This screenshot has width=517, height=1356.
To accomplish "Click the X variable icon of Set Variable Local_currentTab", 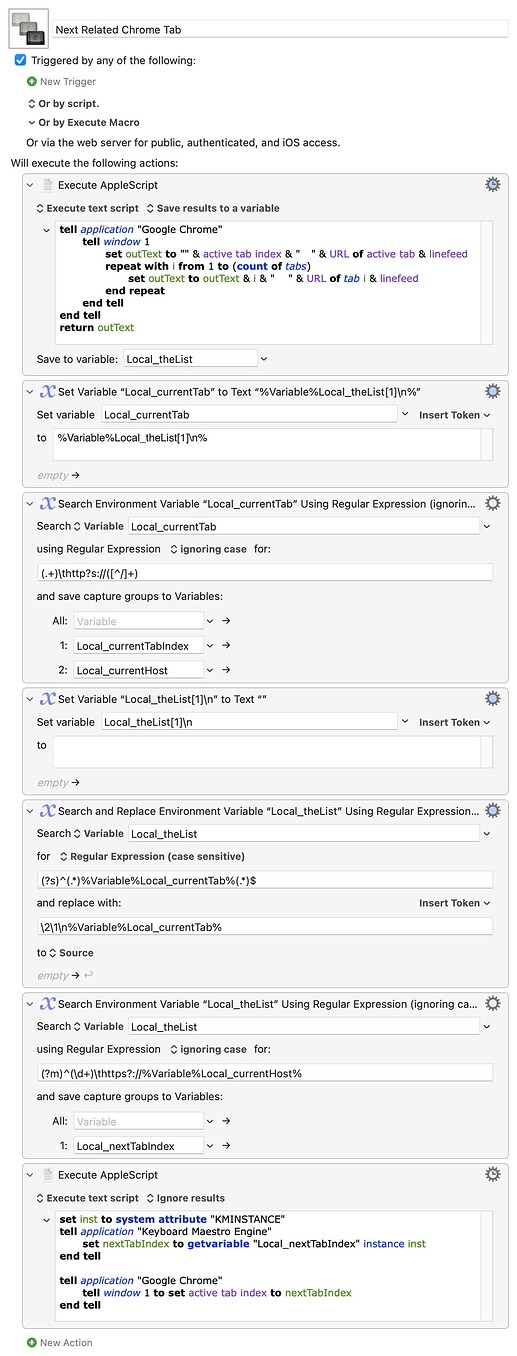I will [46, 391].
